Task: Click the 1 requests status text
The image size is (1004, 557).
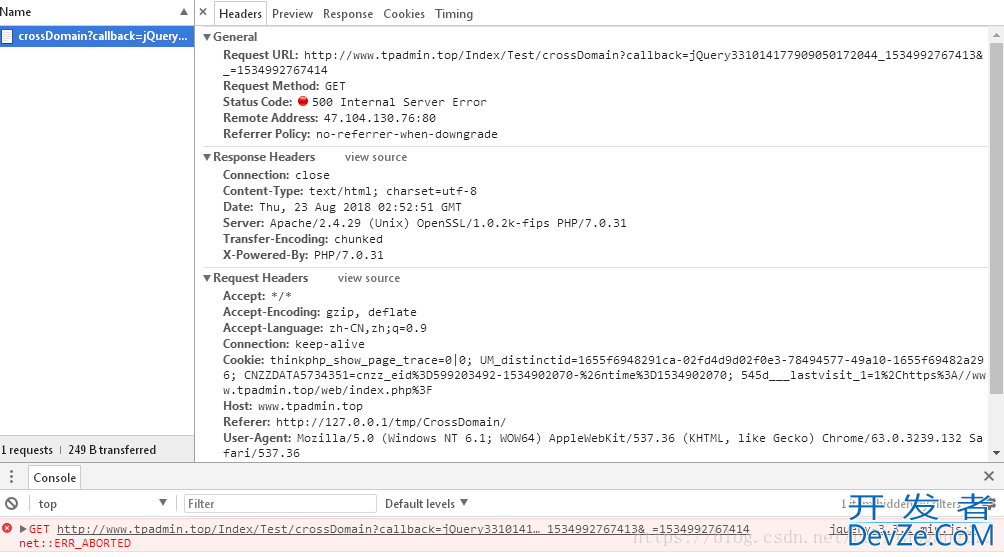Action: (27, 449)
